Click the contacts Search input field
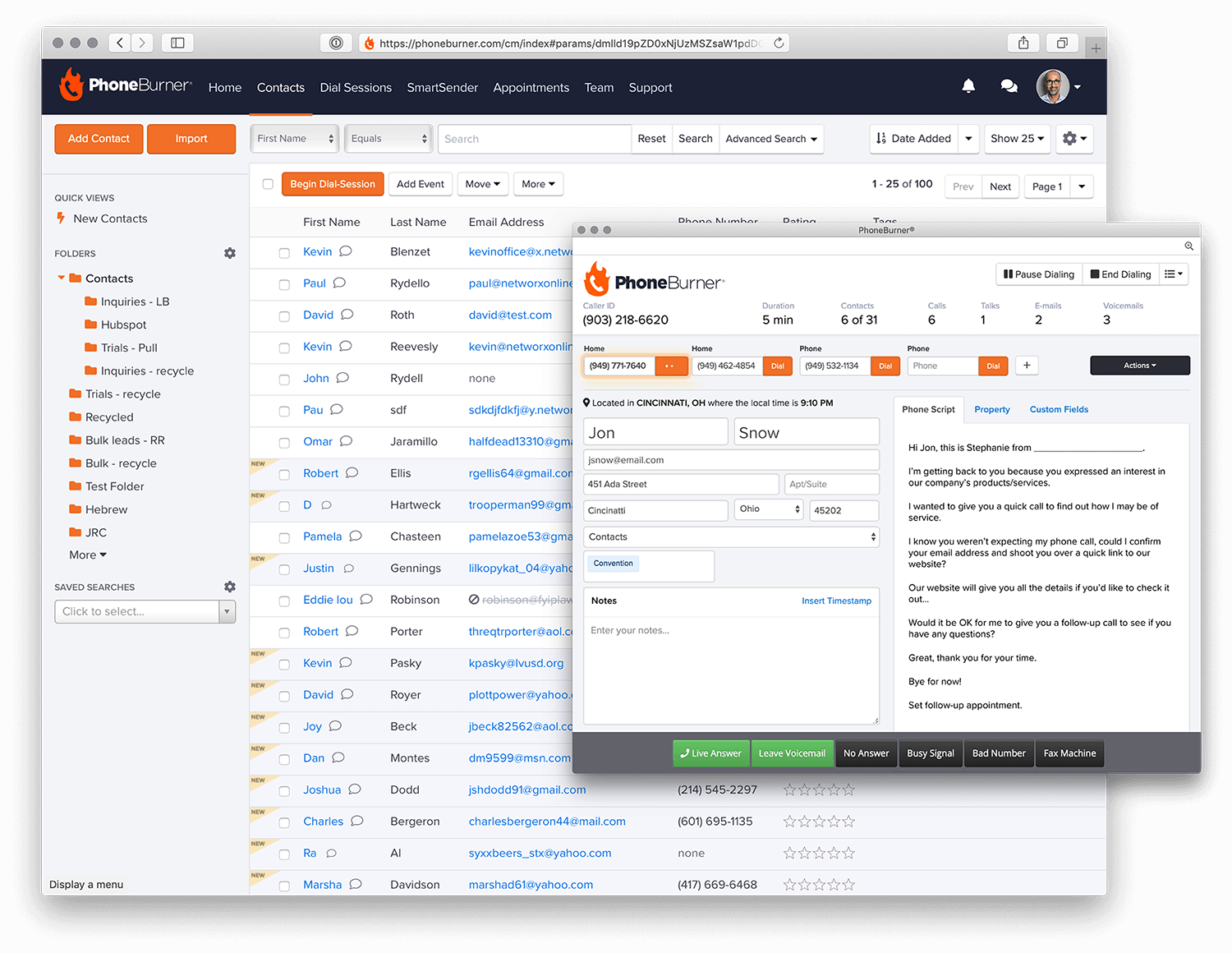Screen dimensions: 1232x953 [535, 139]
